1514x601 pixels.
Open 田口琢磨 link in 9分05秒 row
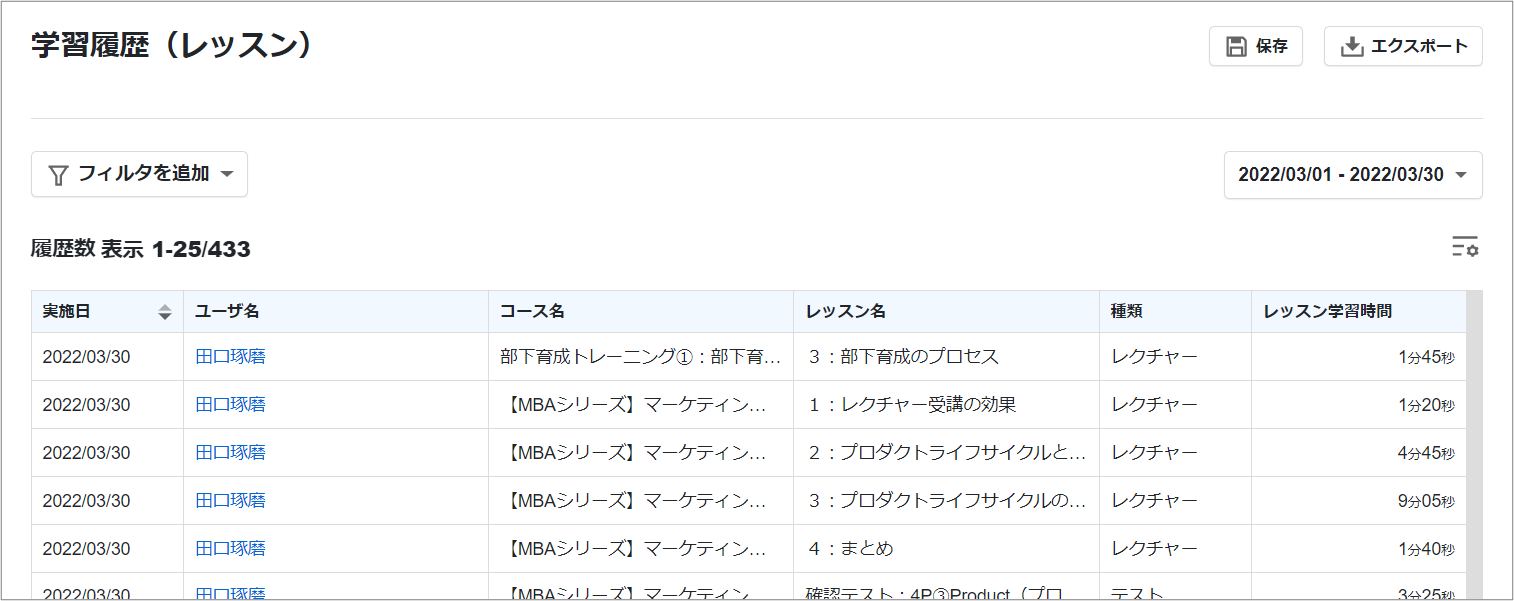point(230,501)
